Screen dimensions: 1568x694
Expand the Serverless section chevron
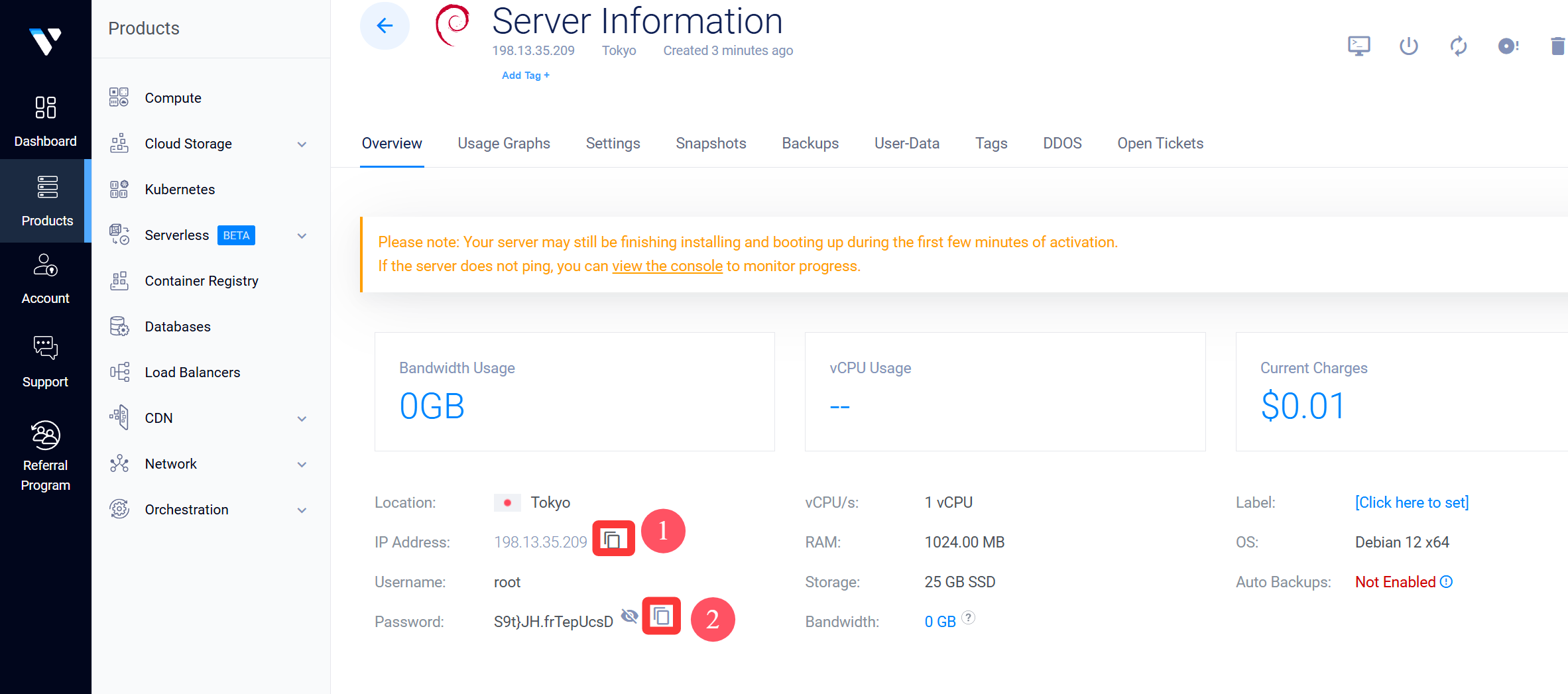(x=302, y=236)
